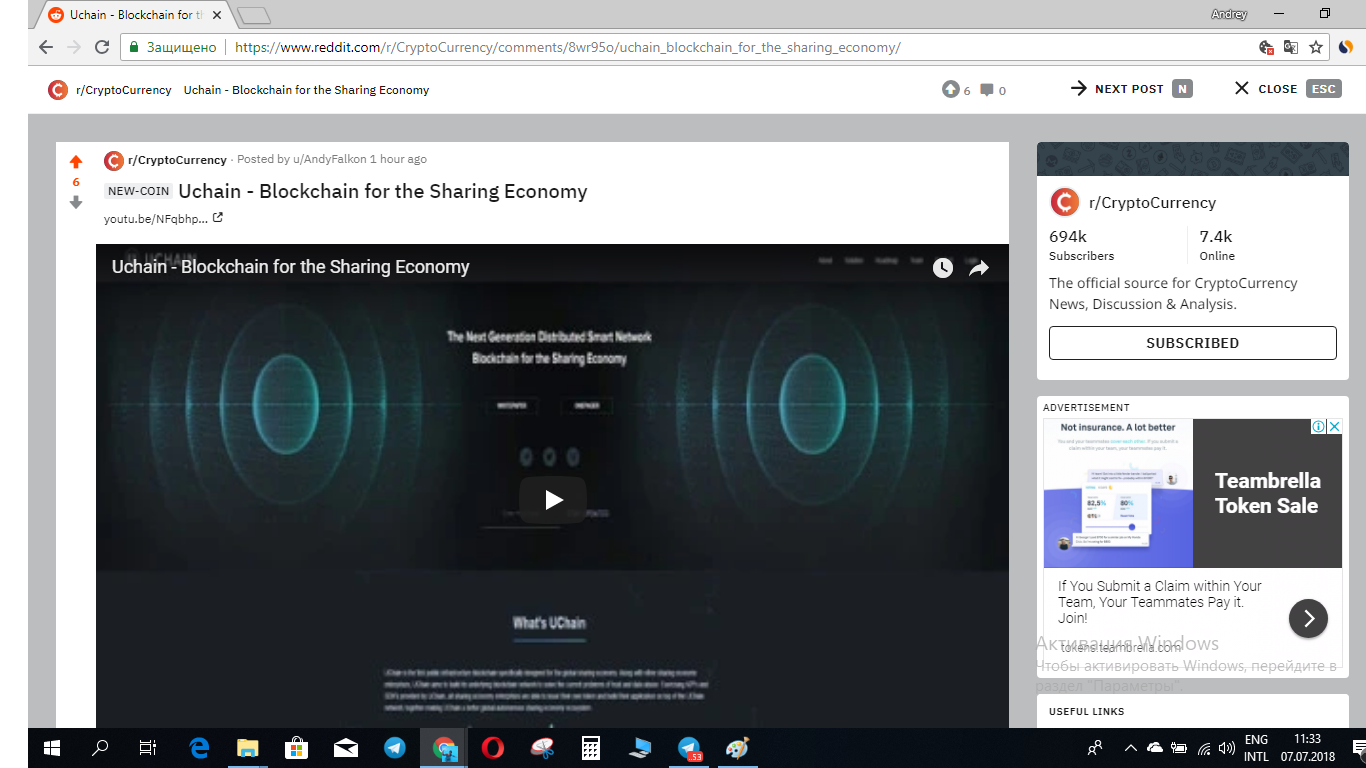Open the r/CryptoCurrency link above the post title
1366x768 pixels.
point(177,160)
